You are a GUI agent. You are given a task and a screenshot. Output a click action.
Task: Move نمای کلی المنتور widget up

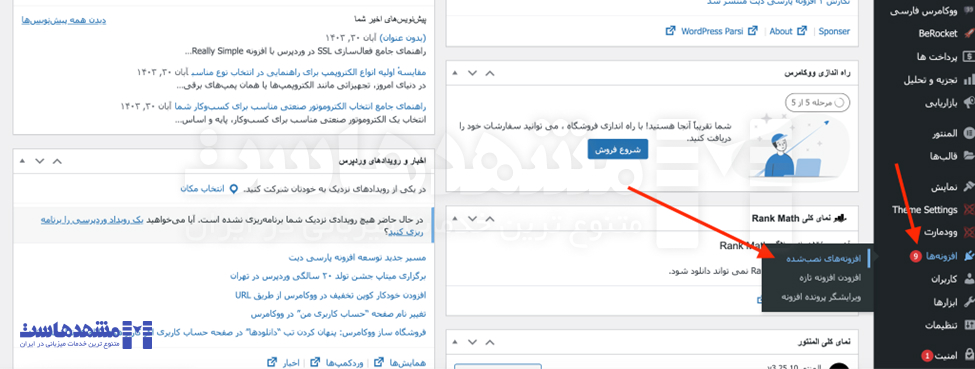tap(490, 343)
